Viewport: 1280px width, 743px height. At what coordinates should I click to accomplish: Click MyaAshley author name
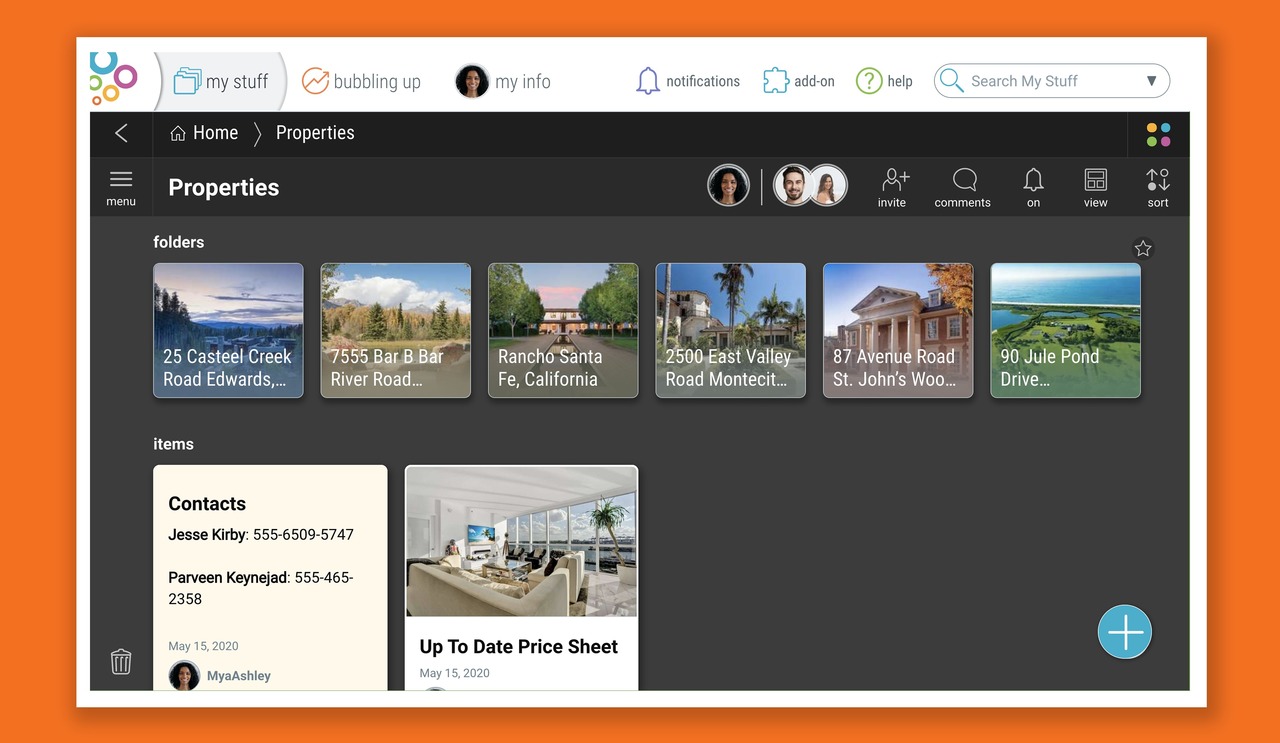coord(239,676)
